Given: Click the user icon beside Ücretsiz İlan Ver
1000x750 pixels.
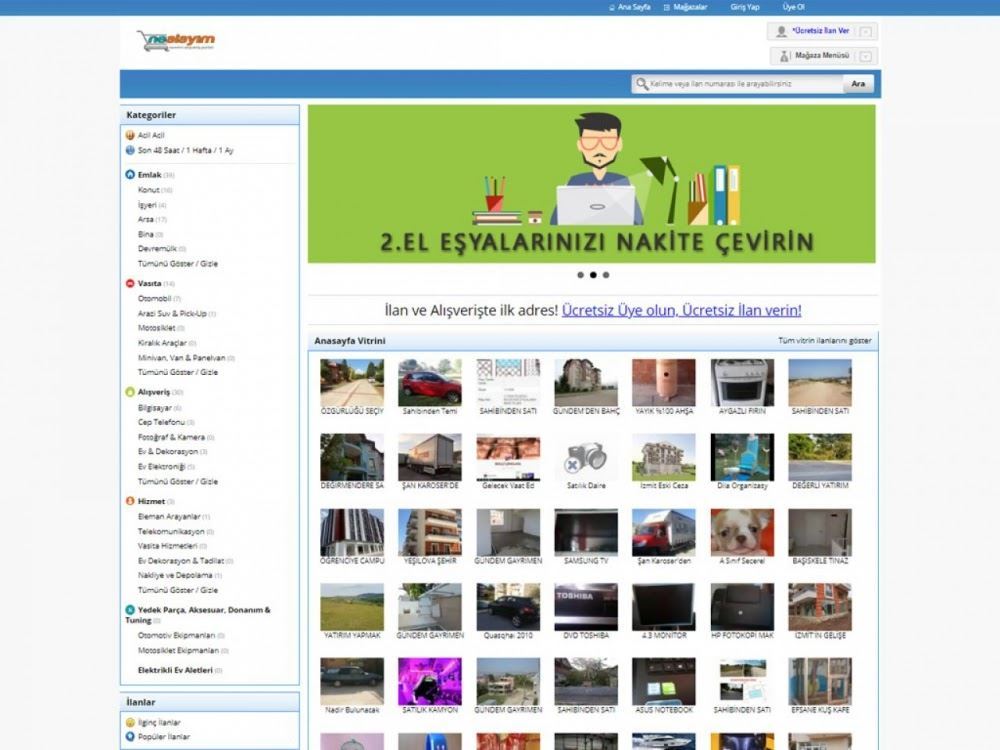Looking at the screenshot, I should (x=781, y=31).
